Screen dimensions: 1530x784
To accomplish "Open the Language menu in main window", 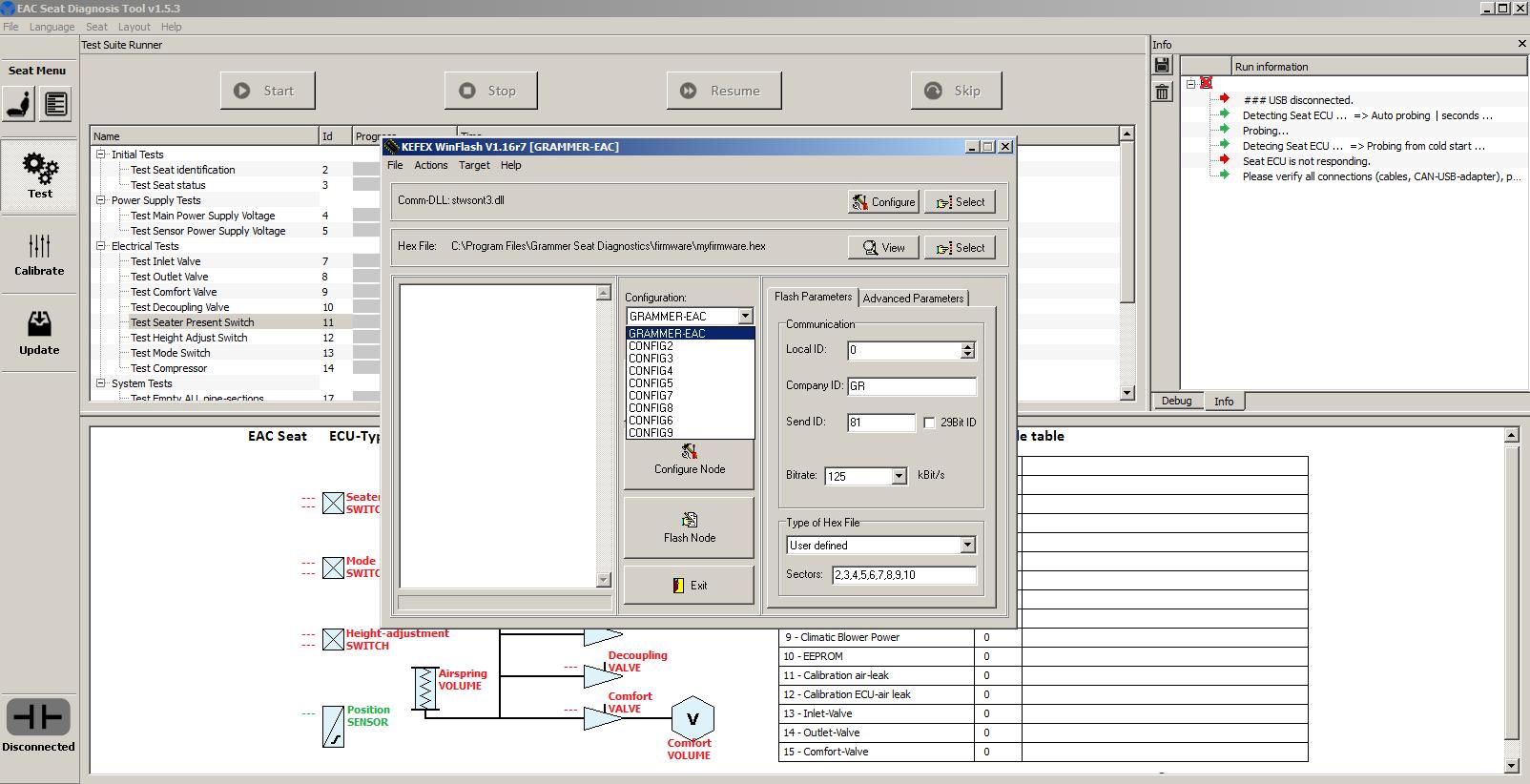I will click(52, 27).
